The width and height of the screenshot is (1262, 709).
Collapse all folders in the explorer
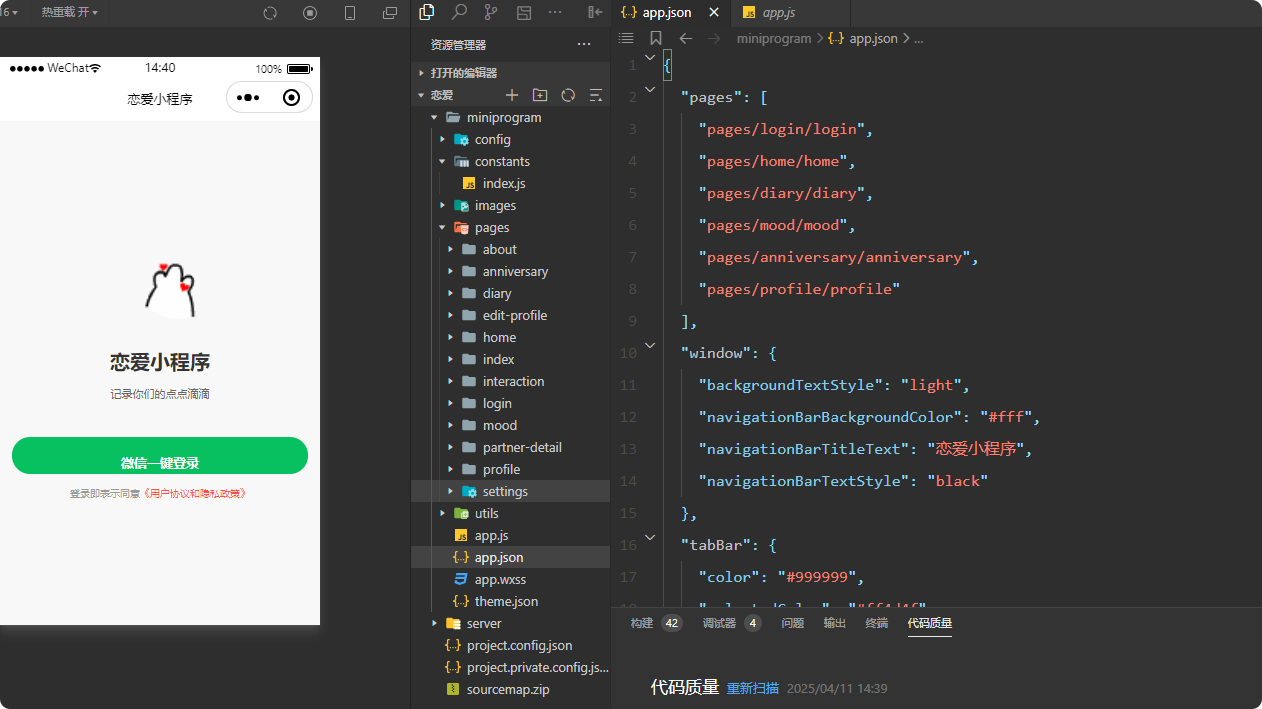click(x=596, y=95)
